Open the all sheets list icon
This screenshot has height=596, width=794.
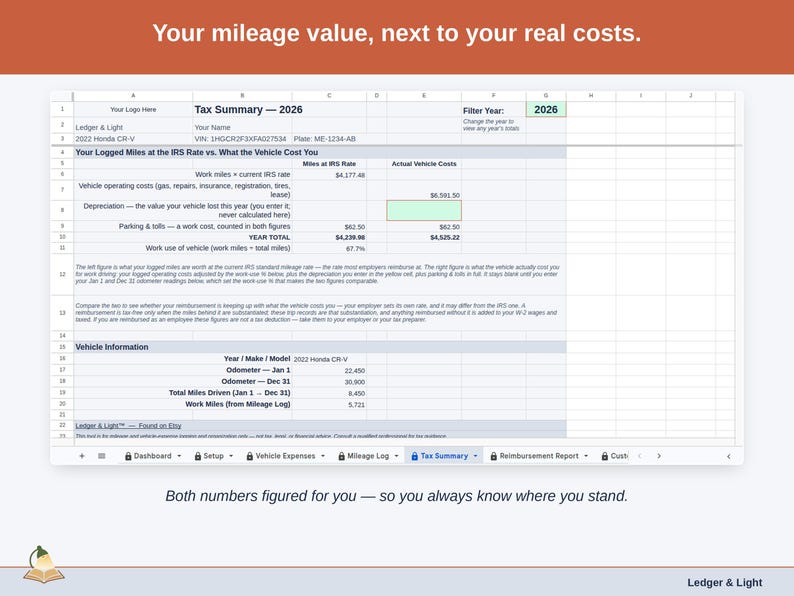click(x=102, y=456)
